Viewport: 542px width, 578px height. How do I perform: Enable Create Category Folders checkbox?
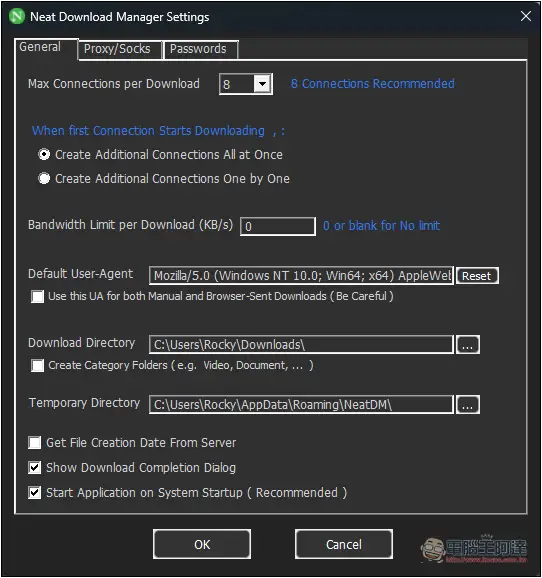[x=38, y=365]
